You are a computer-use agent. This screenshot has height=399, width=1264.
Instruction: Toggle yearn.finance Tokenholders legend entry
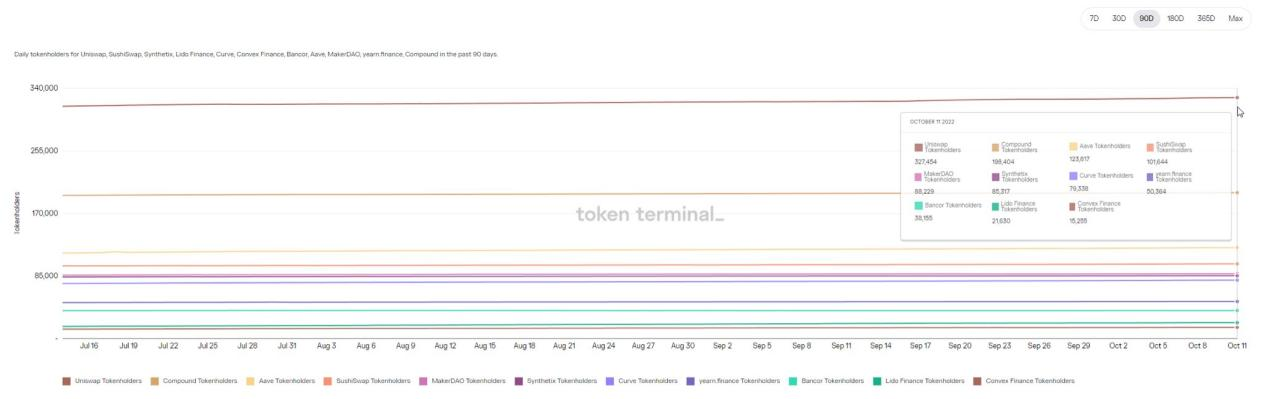[733, 380]
